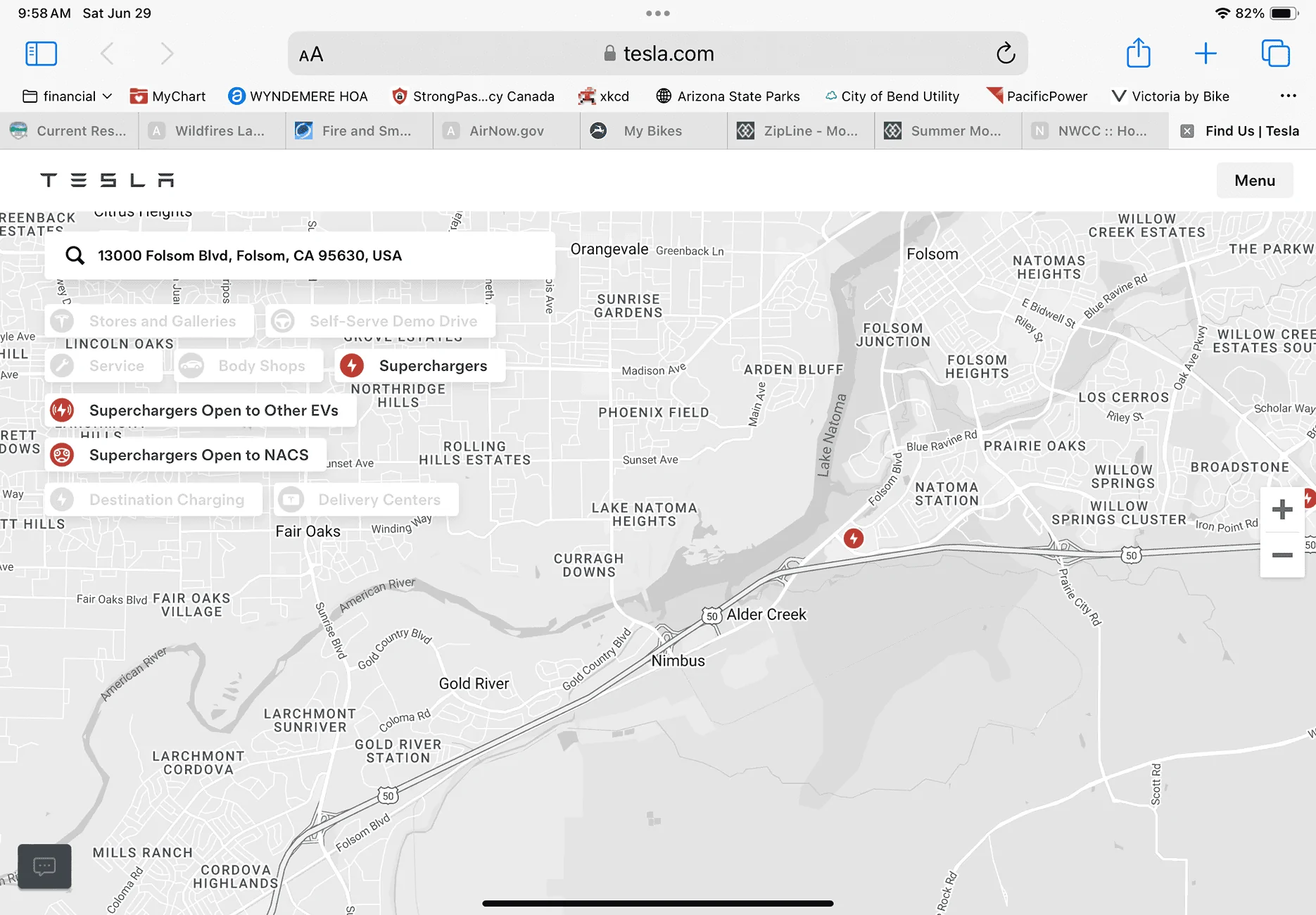Zoom in the map with plus
Image resolution: width=1316 pixels, height=915 pixels.
(x=1282, y=509)
